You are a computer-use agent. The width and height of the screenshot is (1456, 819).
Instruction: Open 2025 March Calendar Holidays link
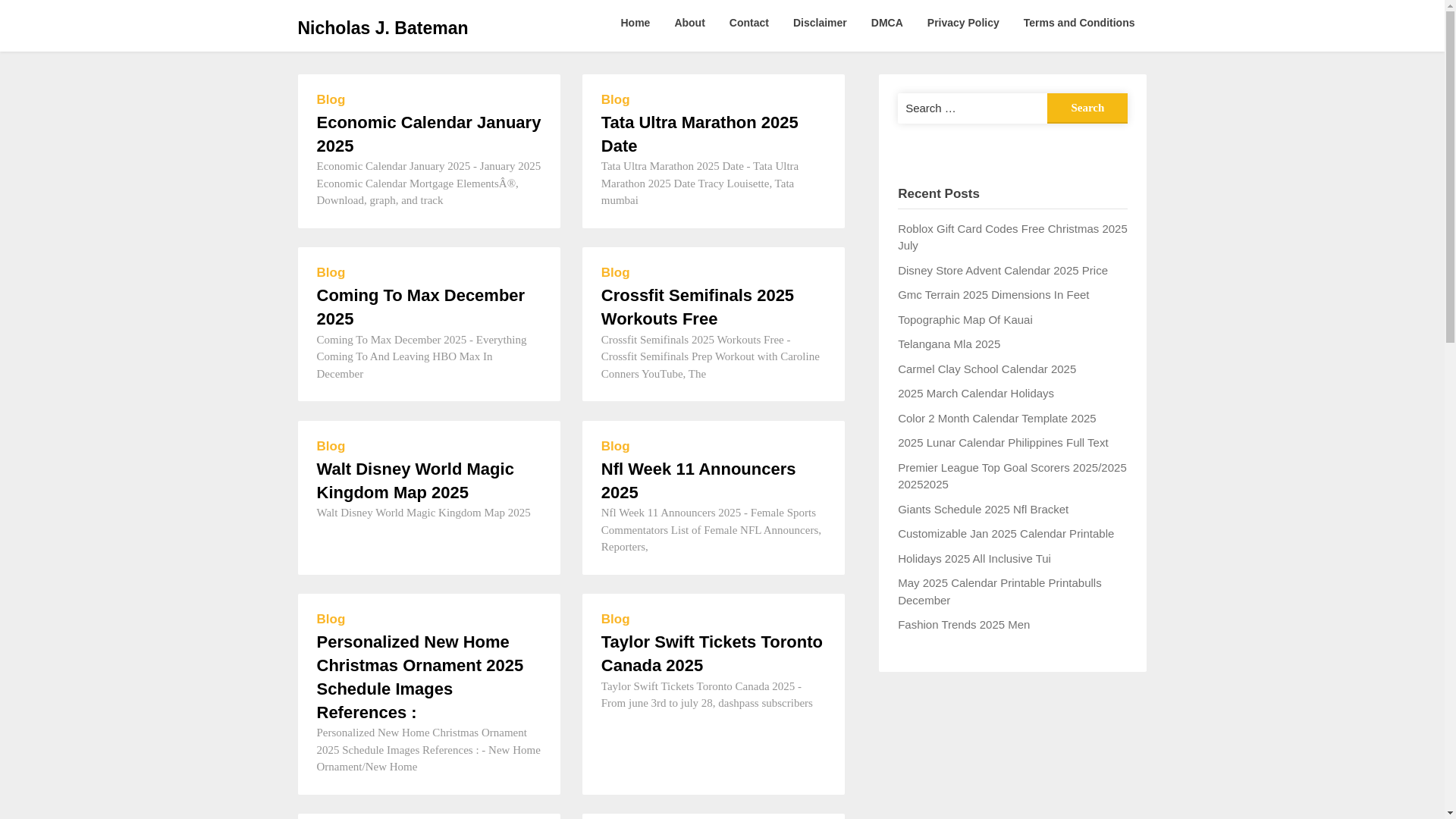coord(975,393)
